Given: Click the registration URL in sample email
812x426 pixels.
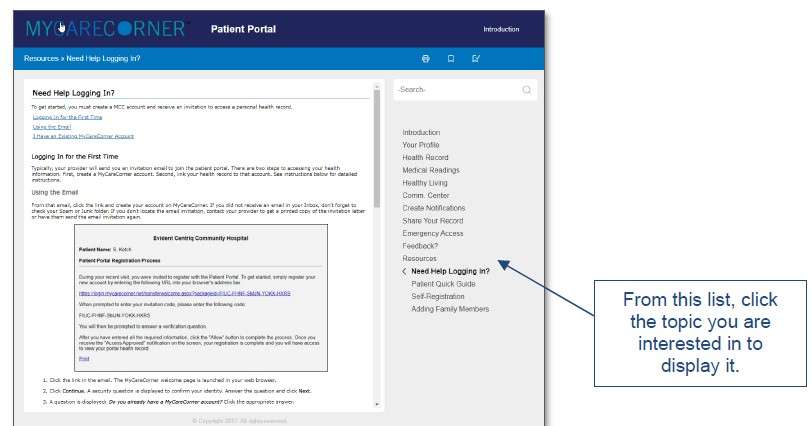Looking at the screenshot, I should (x=184, y=293).
